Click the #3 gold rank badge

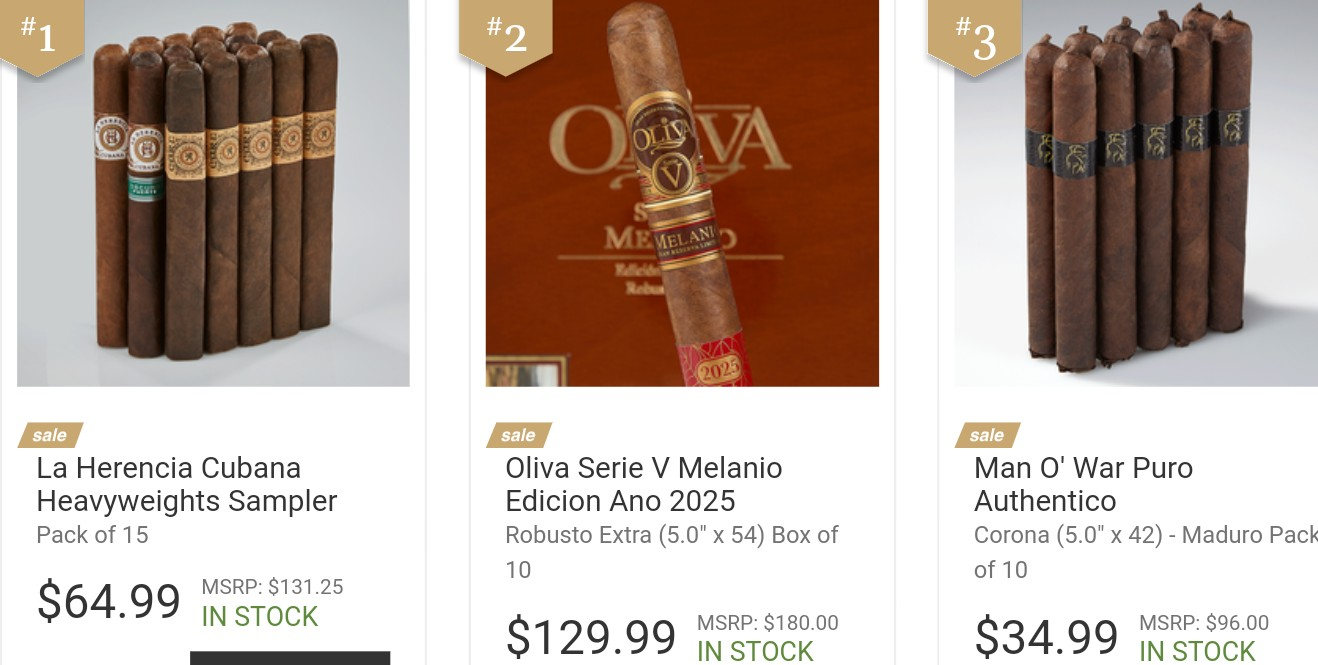point(974,34)
